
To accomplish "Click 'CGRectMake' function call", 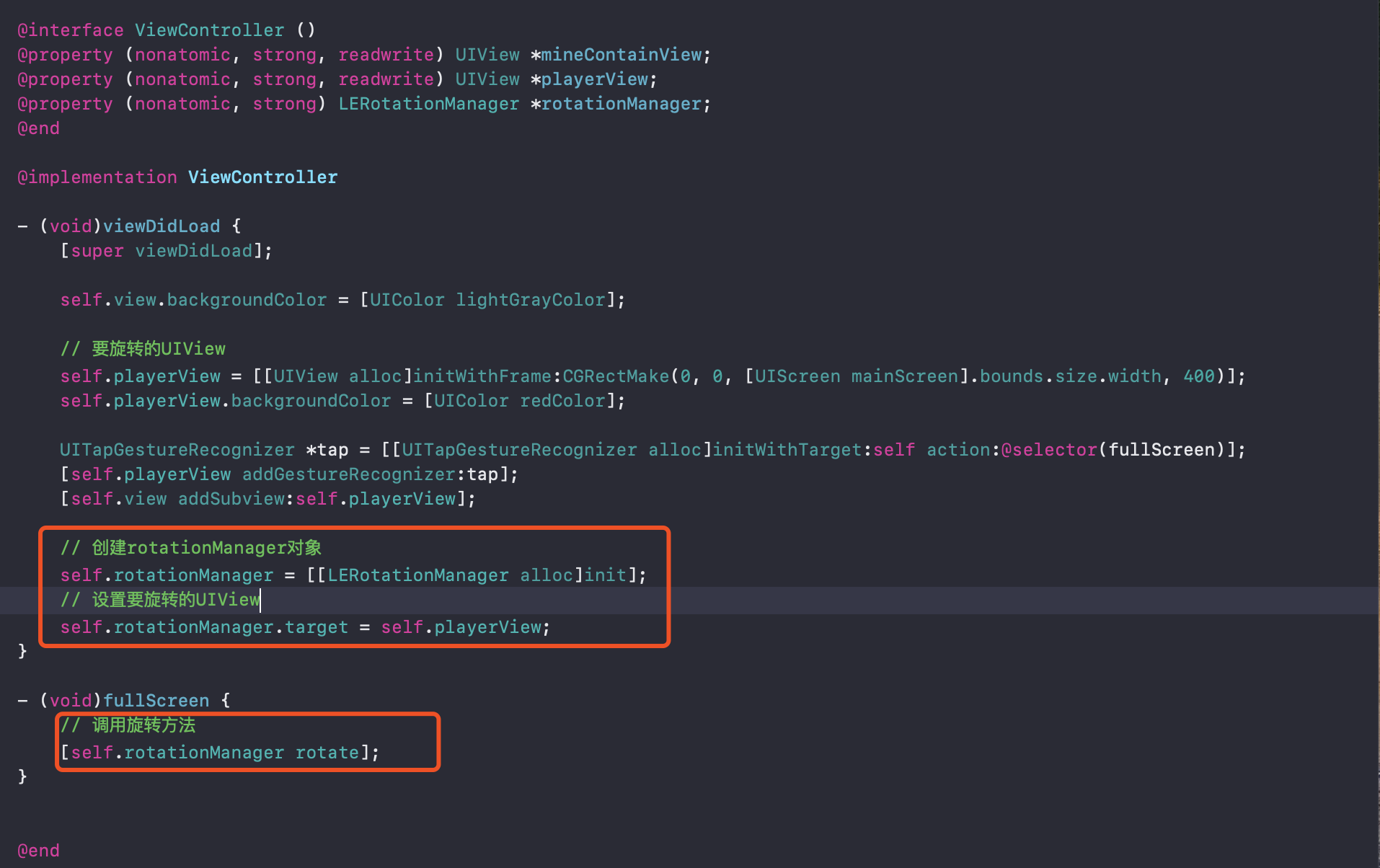I will click(x=616, y=376).
